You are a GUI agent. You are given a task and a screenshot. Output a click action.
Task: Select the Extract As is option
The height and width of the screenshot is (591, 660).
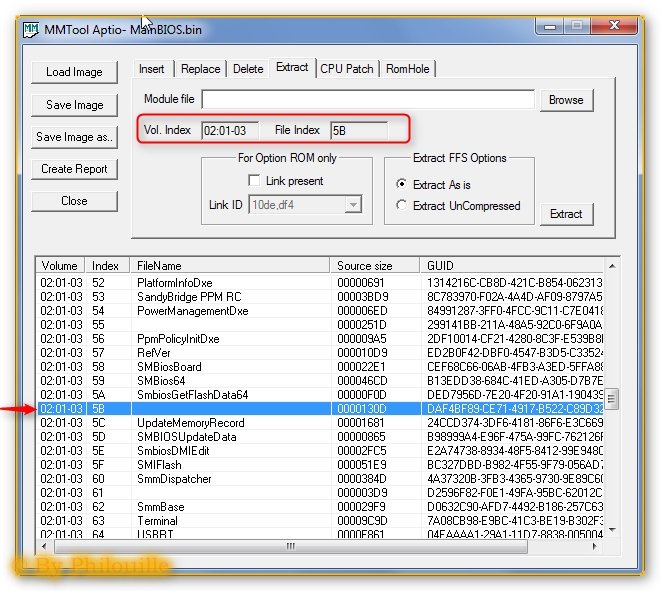click(x=402, y=184)
